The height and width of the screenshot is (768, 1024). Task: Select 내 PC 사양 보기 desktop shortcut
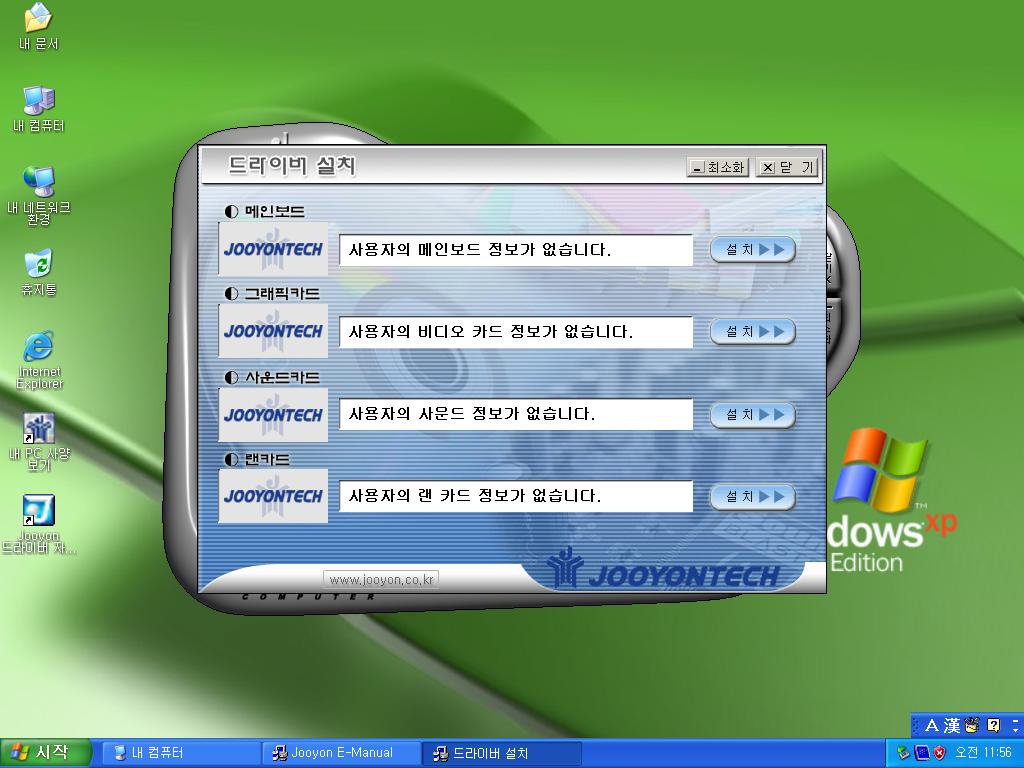point(39,442)
